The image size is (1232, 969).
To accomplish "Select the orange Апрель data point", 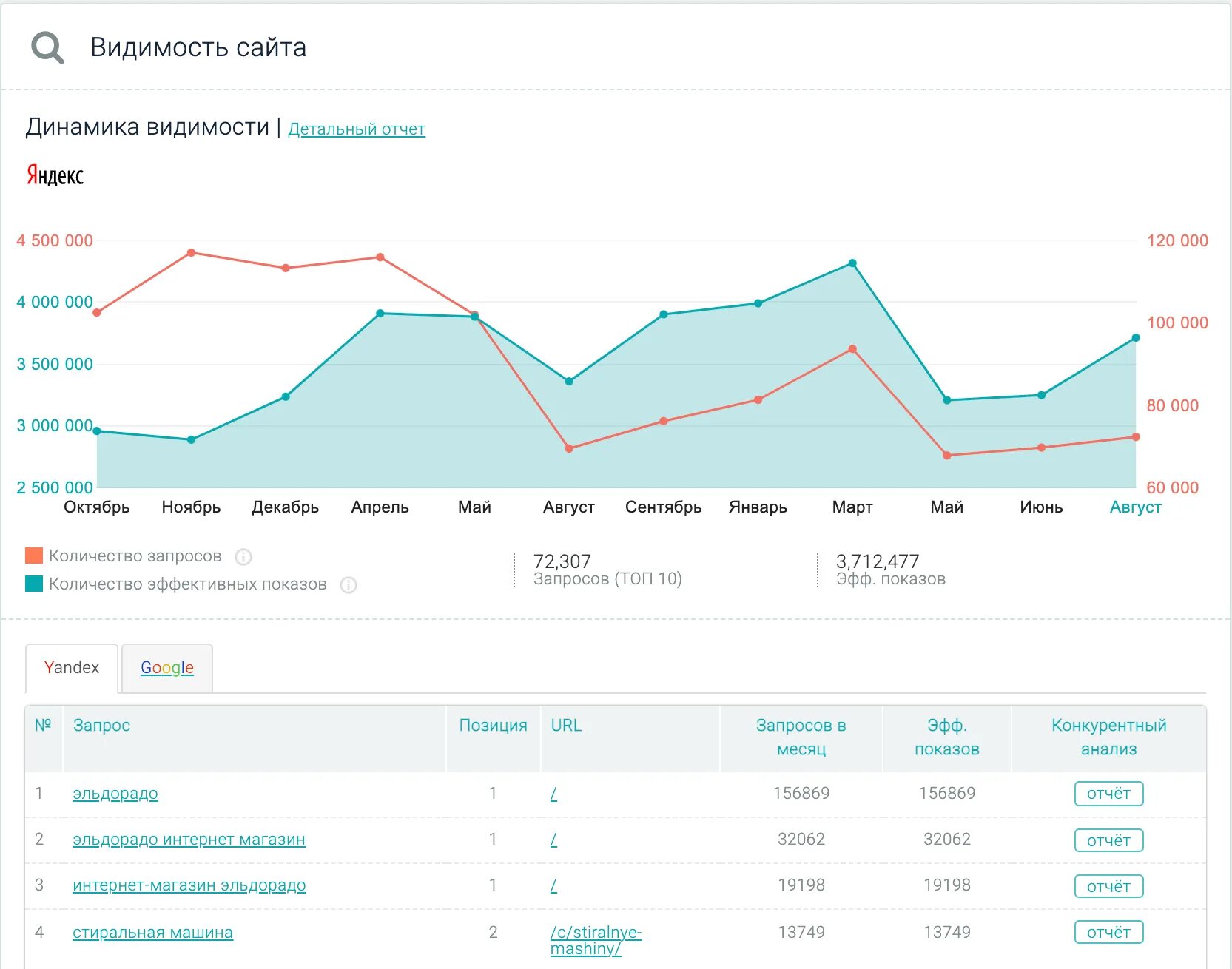I will [x=380, y=257].
